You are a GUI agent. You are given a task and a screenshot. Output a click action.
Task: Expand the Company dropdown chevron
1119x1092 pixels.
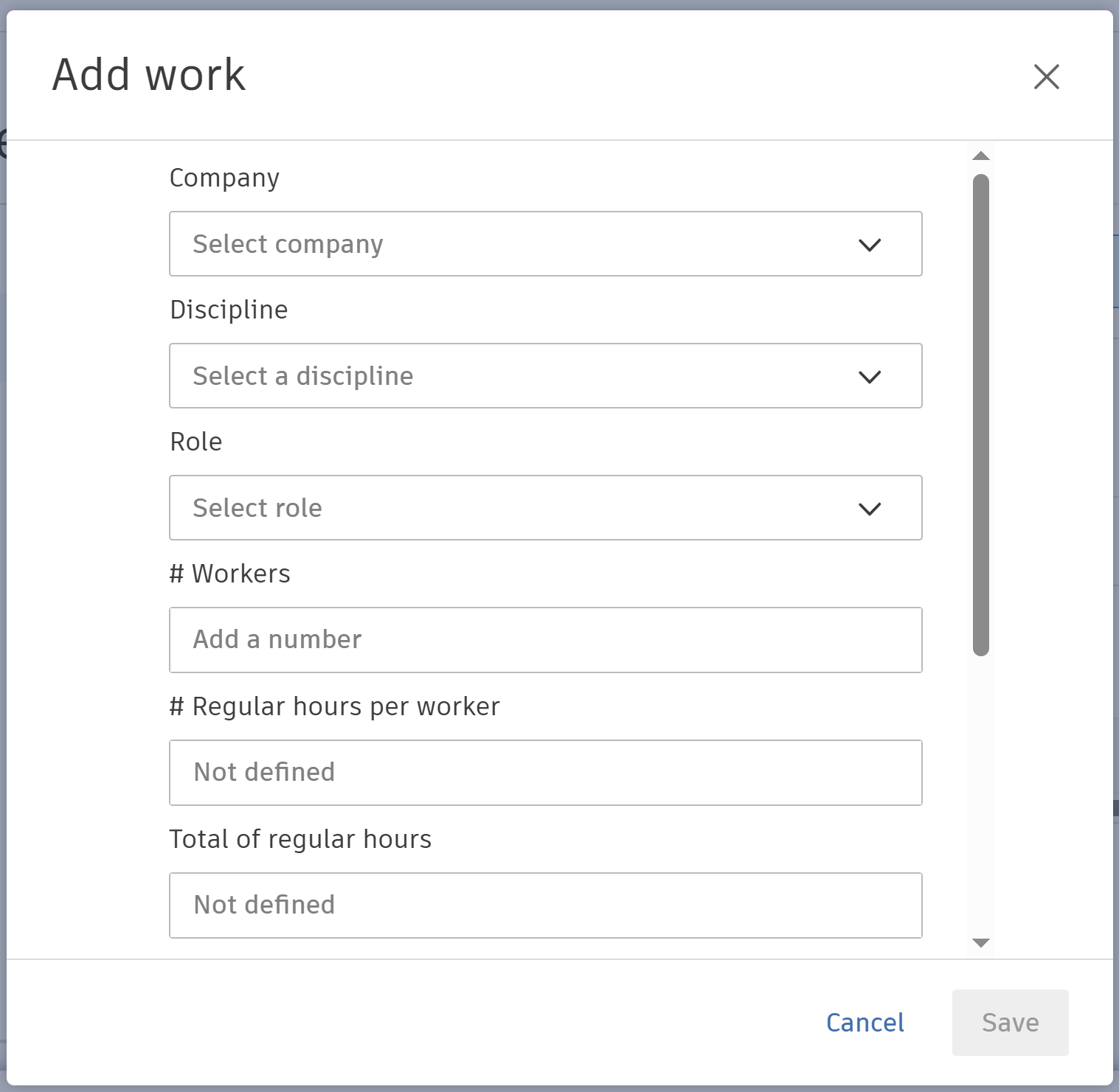[870, 244]
